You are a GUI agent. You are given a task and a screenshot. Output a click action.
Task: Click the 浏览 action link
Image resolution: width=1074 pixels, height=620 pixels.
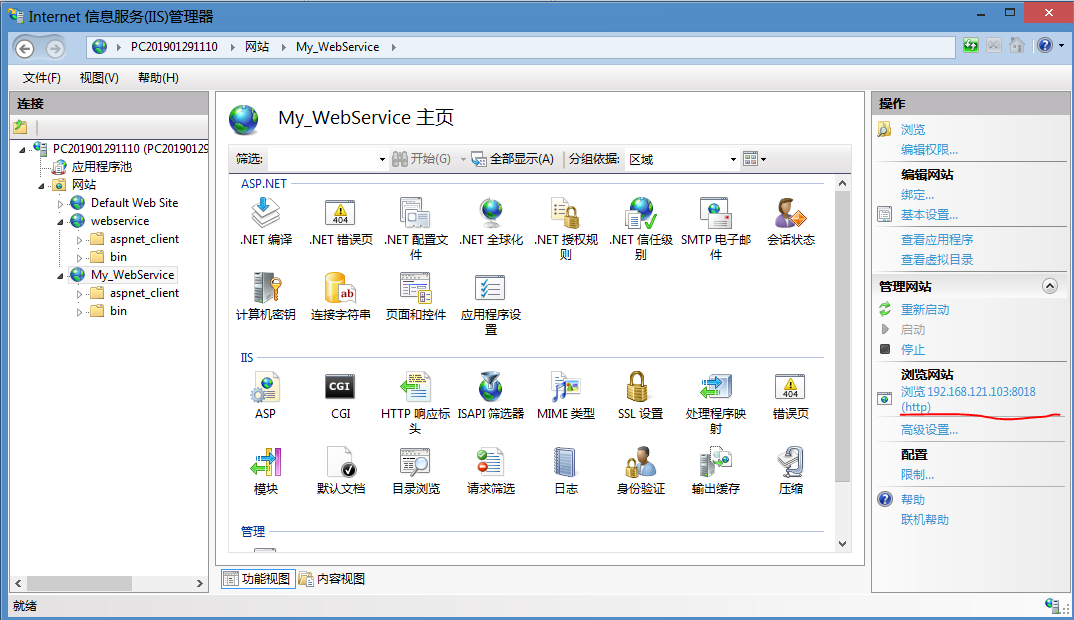pyautogui.click(x=912, y=129)
